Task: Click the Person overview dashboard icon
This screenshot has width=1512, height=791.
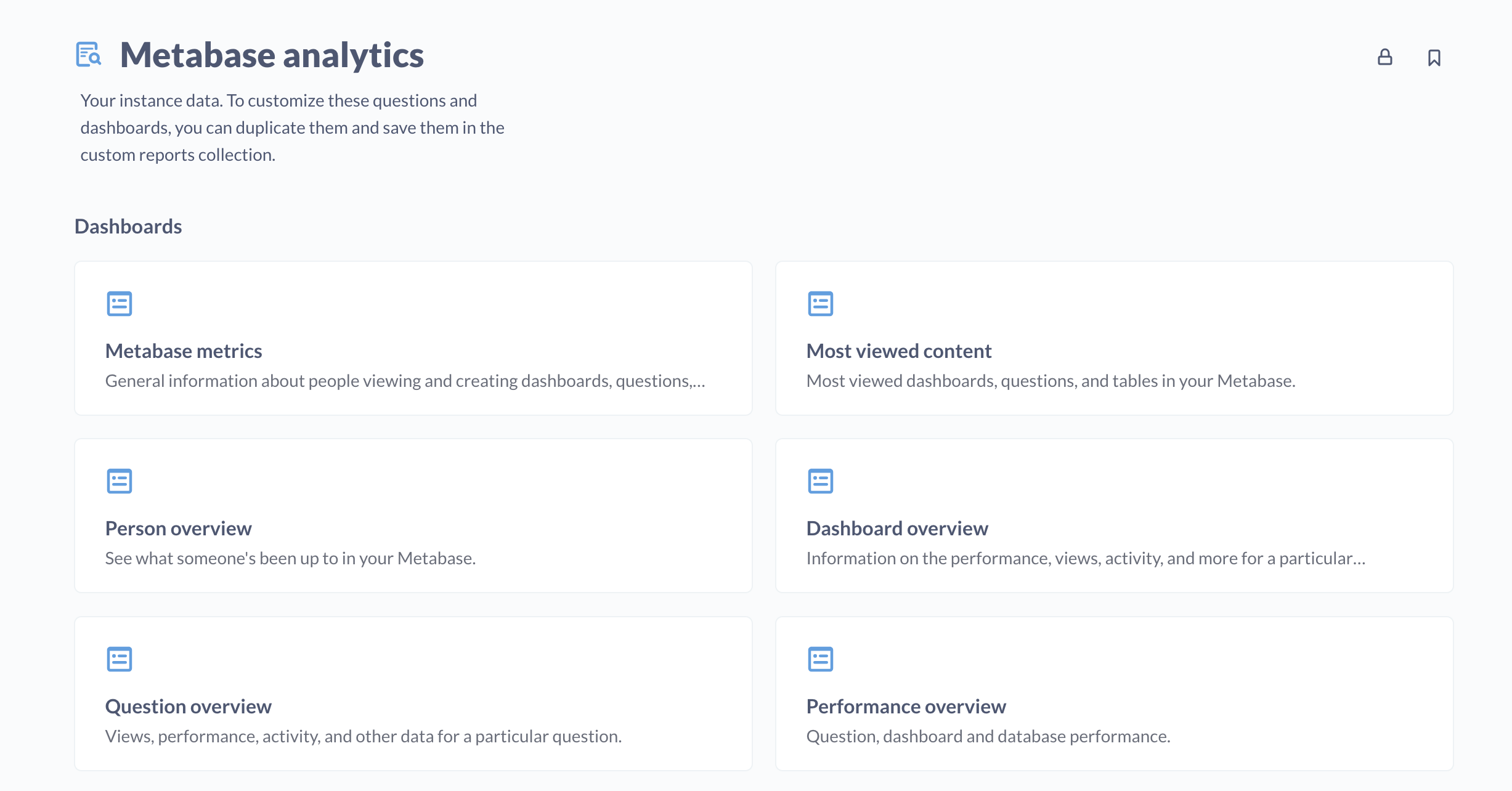Action: pos(120,481)
